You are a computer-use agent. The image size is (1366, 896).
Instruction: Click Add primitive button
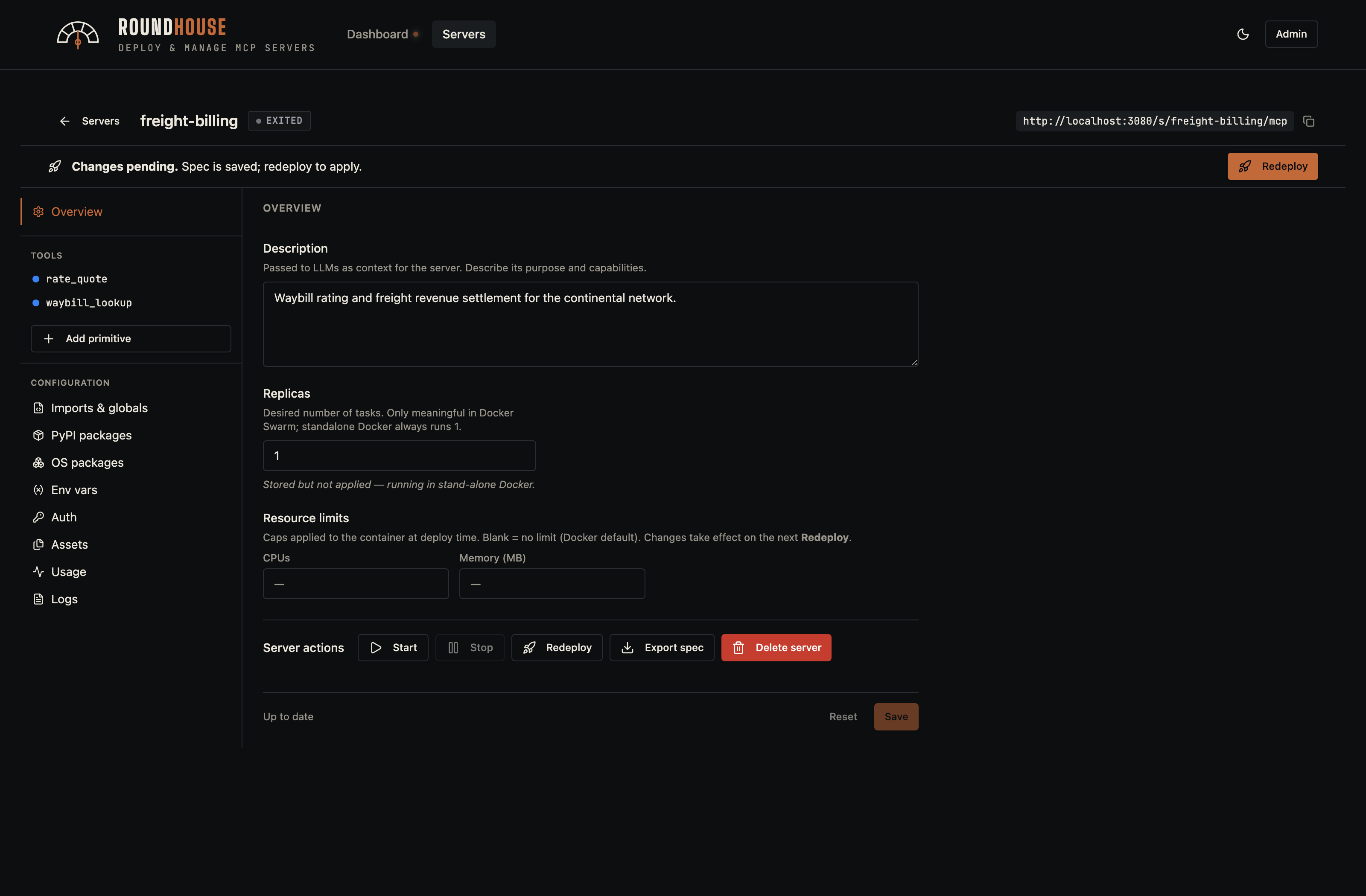point(131,338)
